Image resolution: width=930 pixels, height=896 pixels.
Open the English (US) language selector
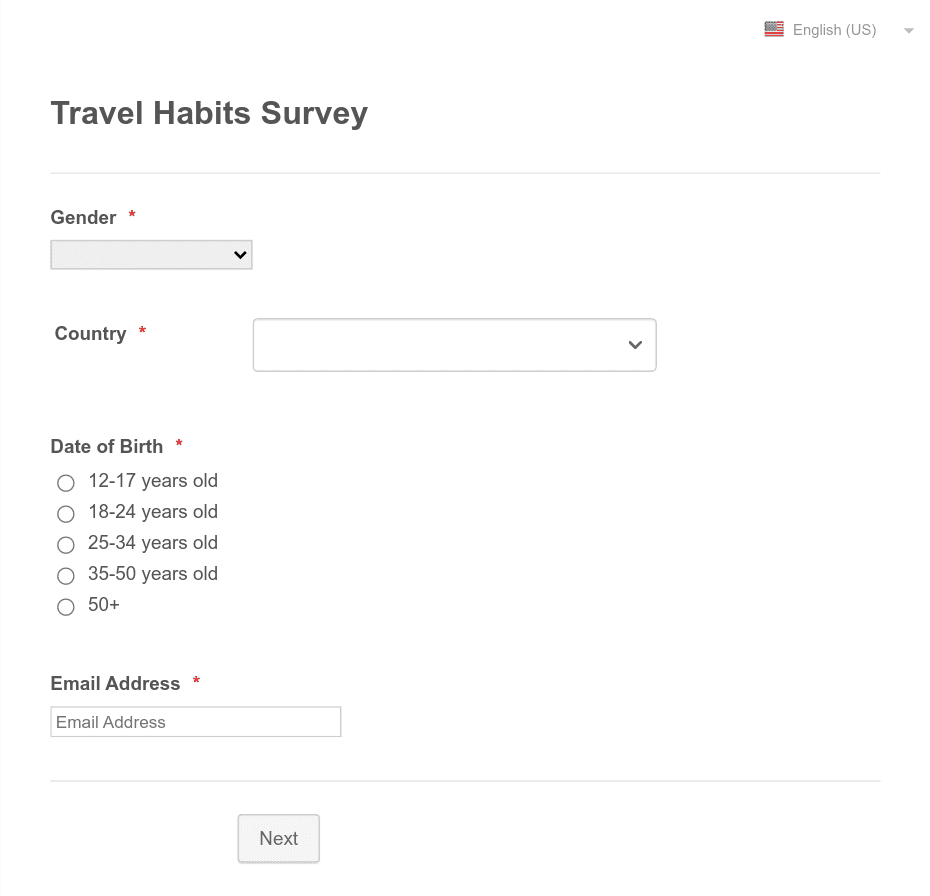[x=834, y=30]
